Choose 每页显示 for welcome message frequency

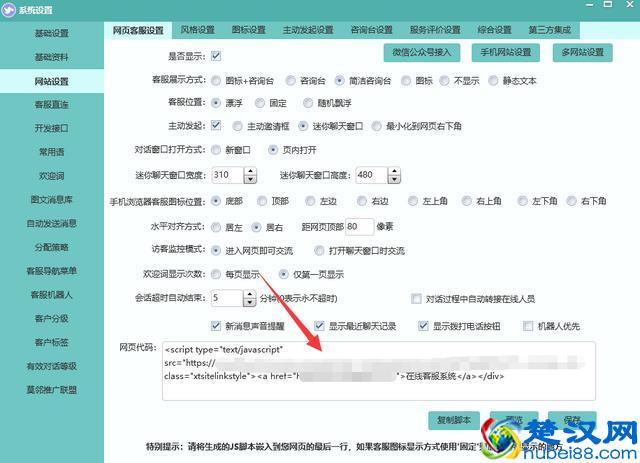pyautogui.click(x=217, y=273)
